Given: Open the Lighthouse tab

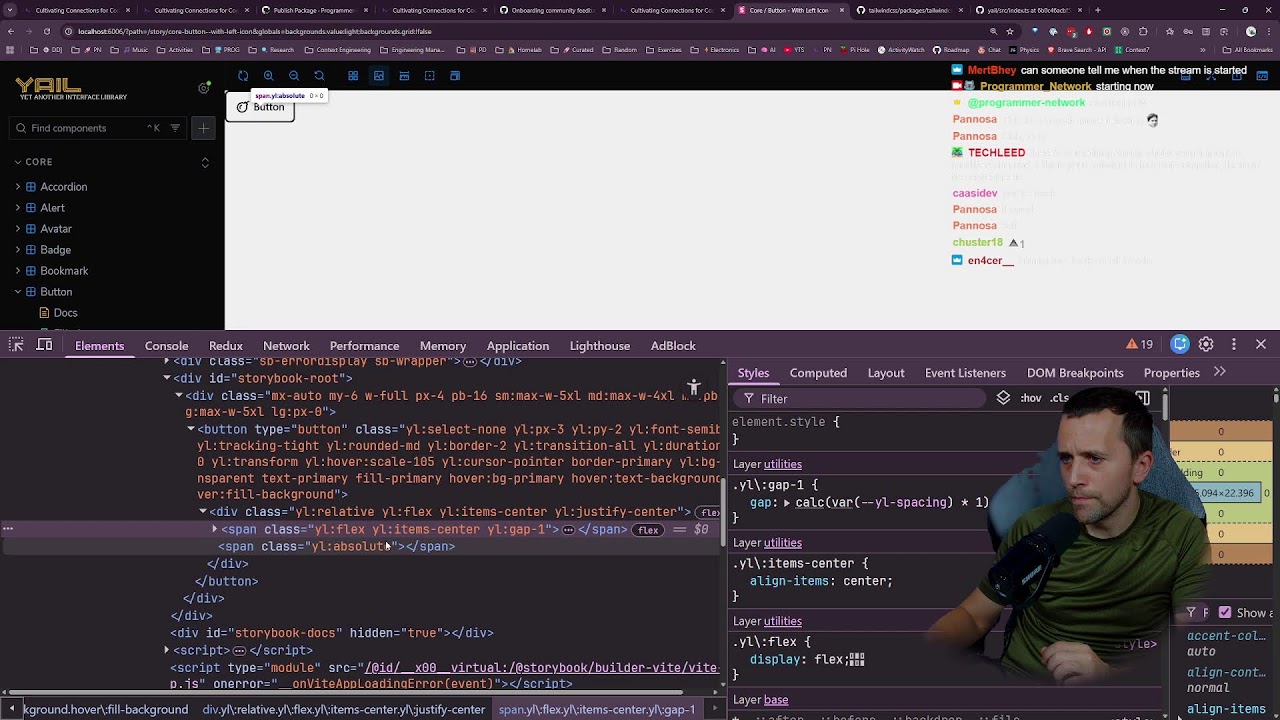Looking at the screenshot, I should point(600,346).
